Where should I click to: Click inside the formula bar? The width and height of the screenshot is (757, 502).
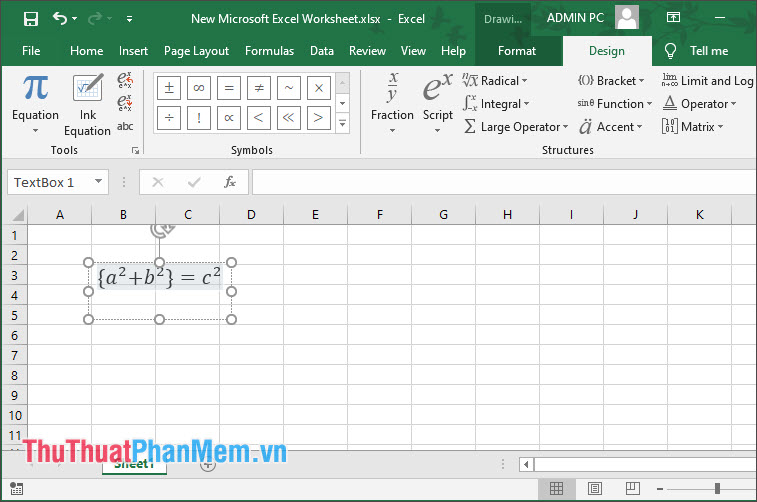coord(504,182)
